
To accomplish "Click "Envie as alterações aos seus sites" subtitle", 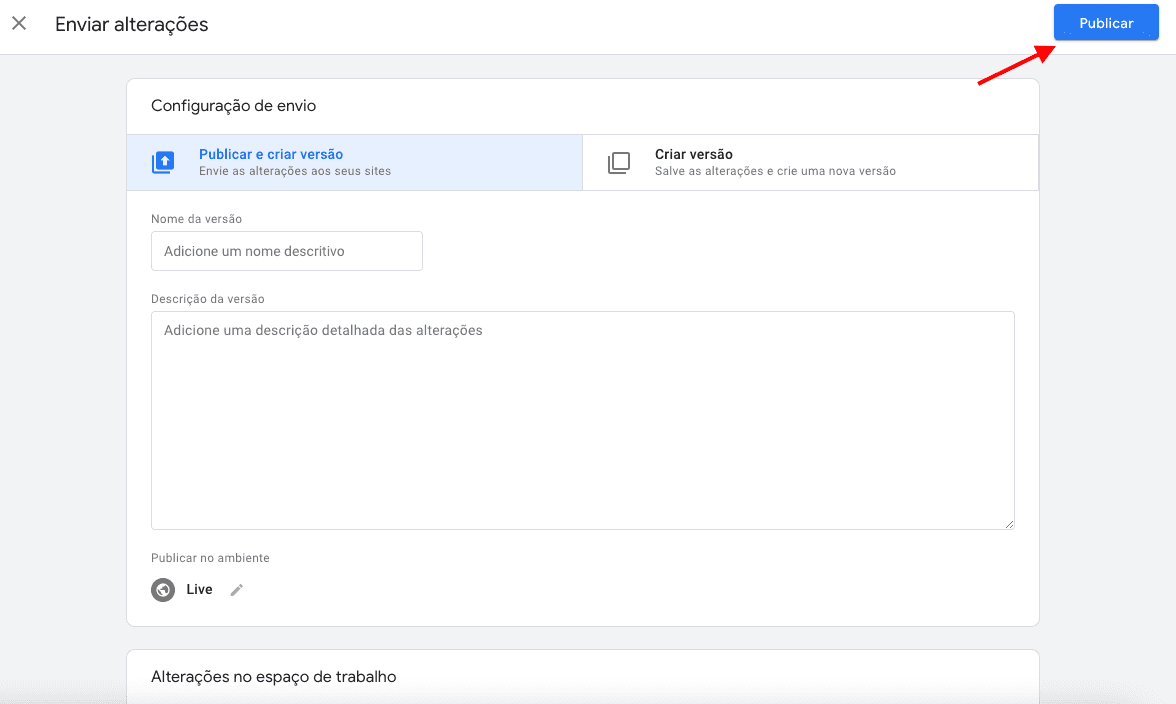I will tap(294, 171).
